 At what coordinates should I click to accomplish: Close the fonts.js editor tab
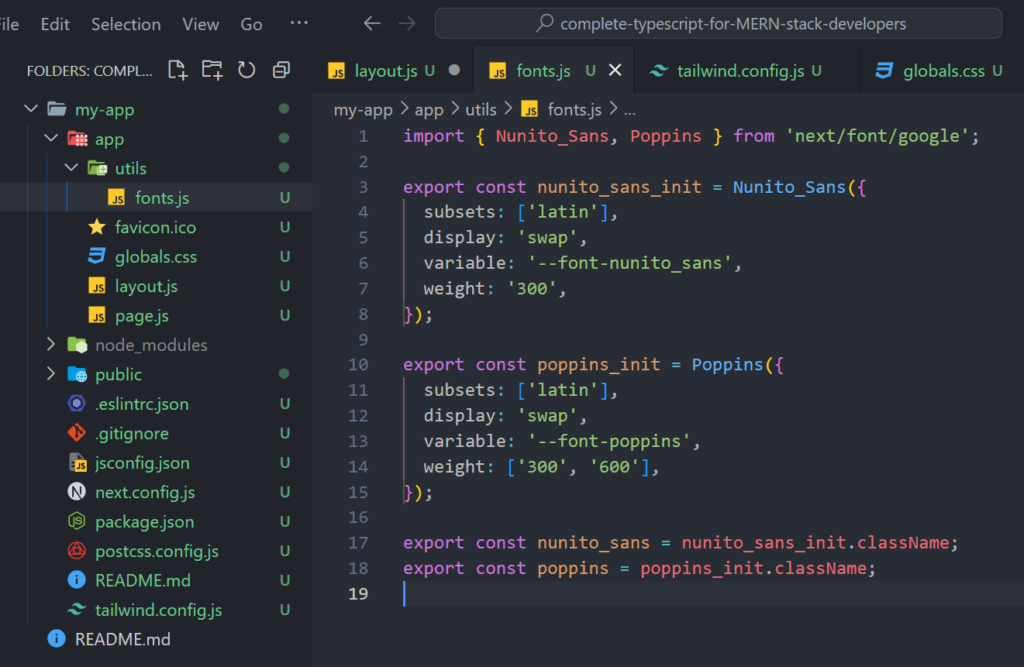point(615,70)
